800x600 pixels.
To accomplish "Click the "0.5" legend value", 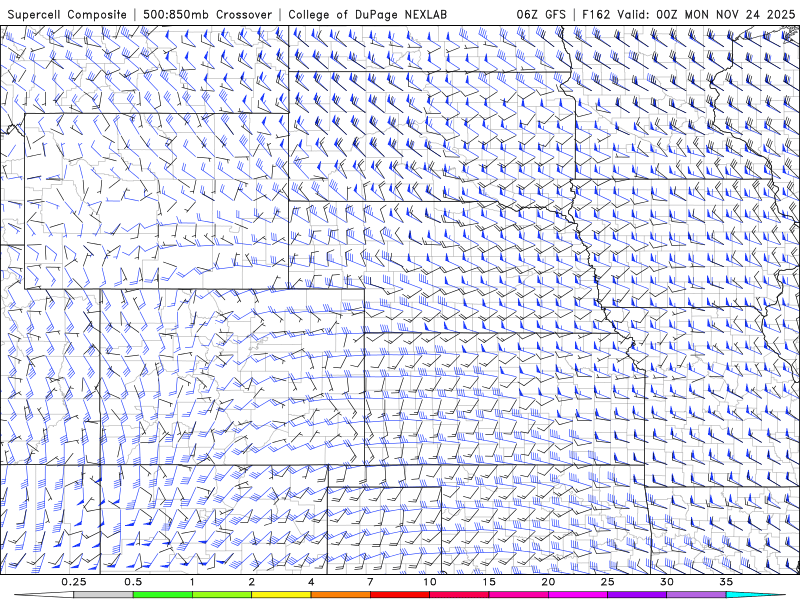I will pos(133,582).
